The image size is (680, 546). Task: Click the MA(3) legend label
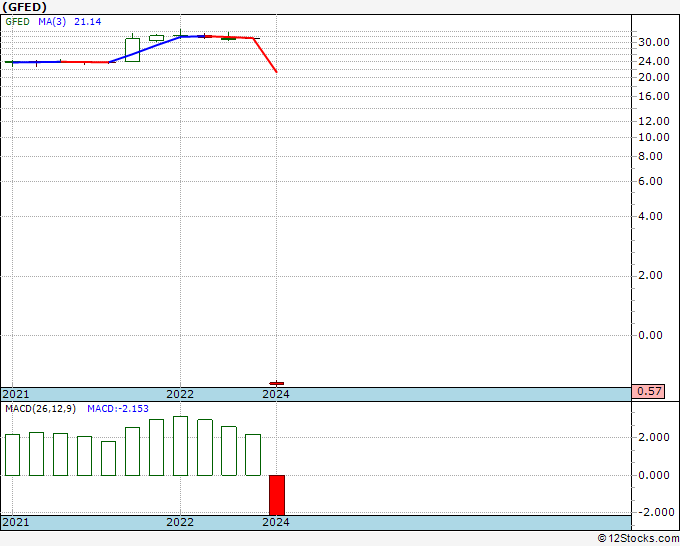pyautogui.click(x=52, y=22)
